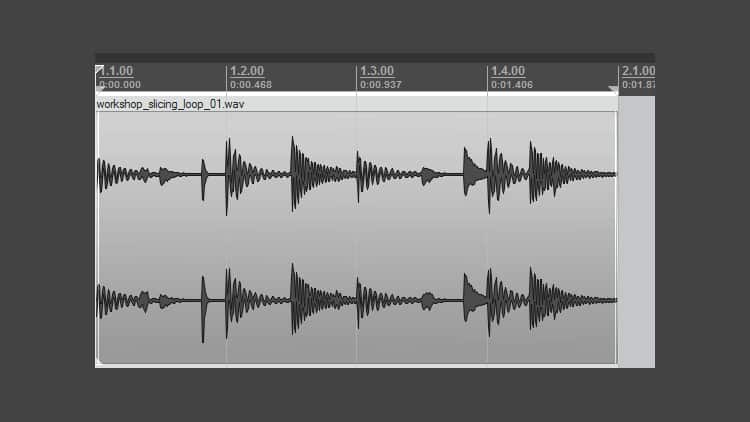The height and width of the screenshot is (422, 750).
Task: Jump to the 1.3.00 ruler position
Action: pos(376,71)
